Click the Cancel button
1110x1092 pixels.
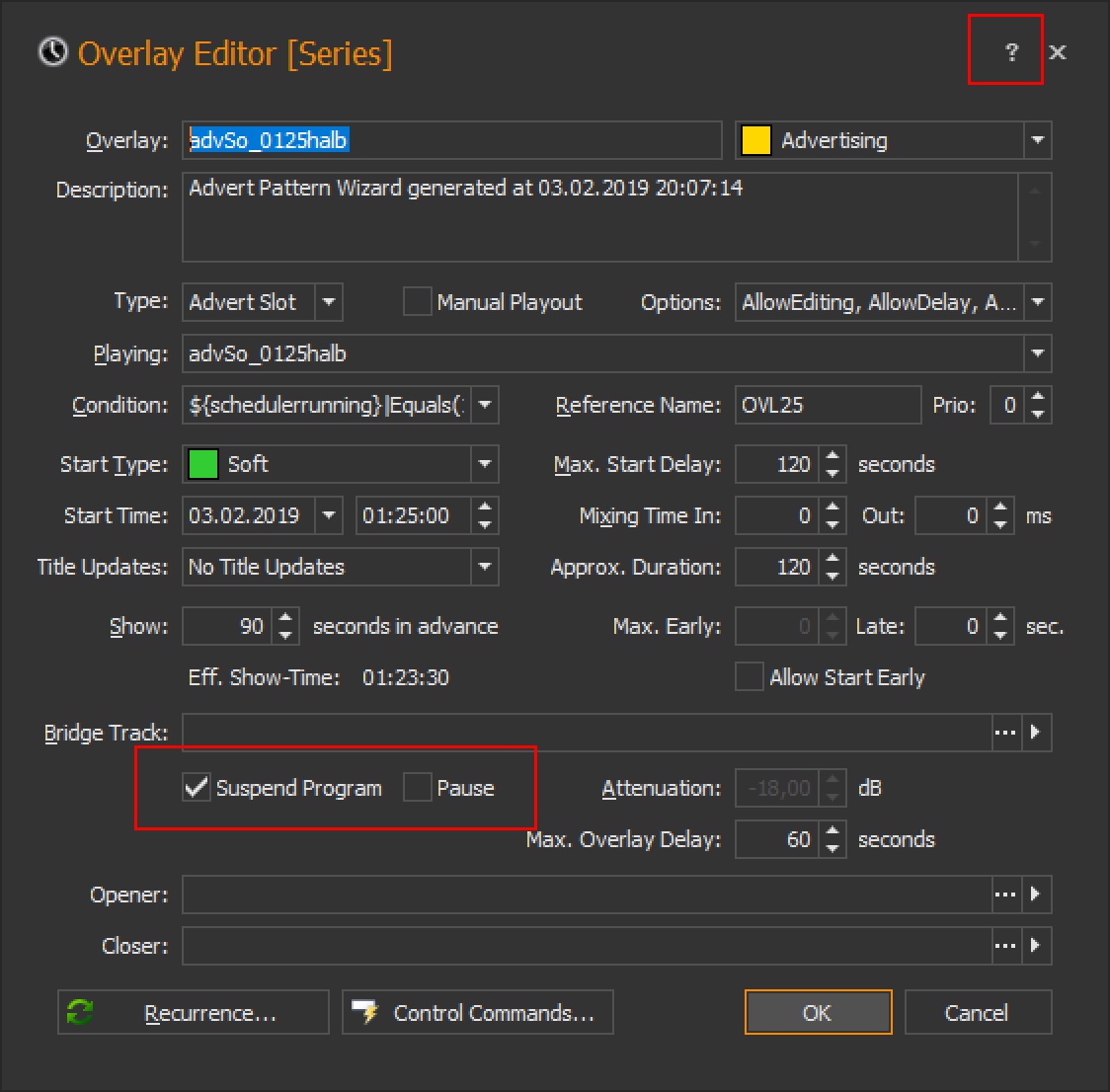(978, 1012)
